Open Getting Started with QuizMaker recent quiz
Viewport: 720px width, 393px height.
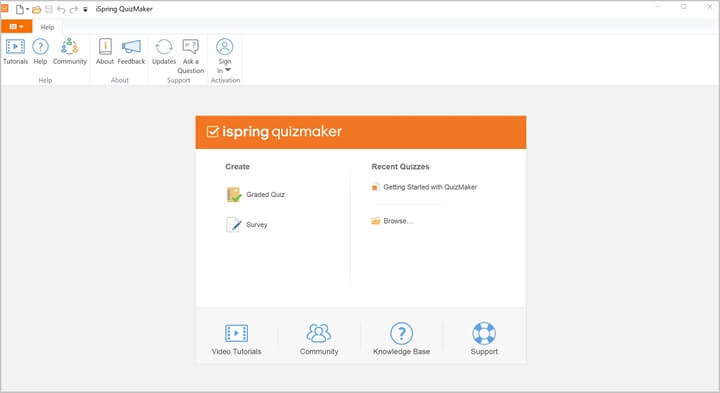point(424,187)
